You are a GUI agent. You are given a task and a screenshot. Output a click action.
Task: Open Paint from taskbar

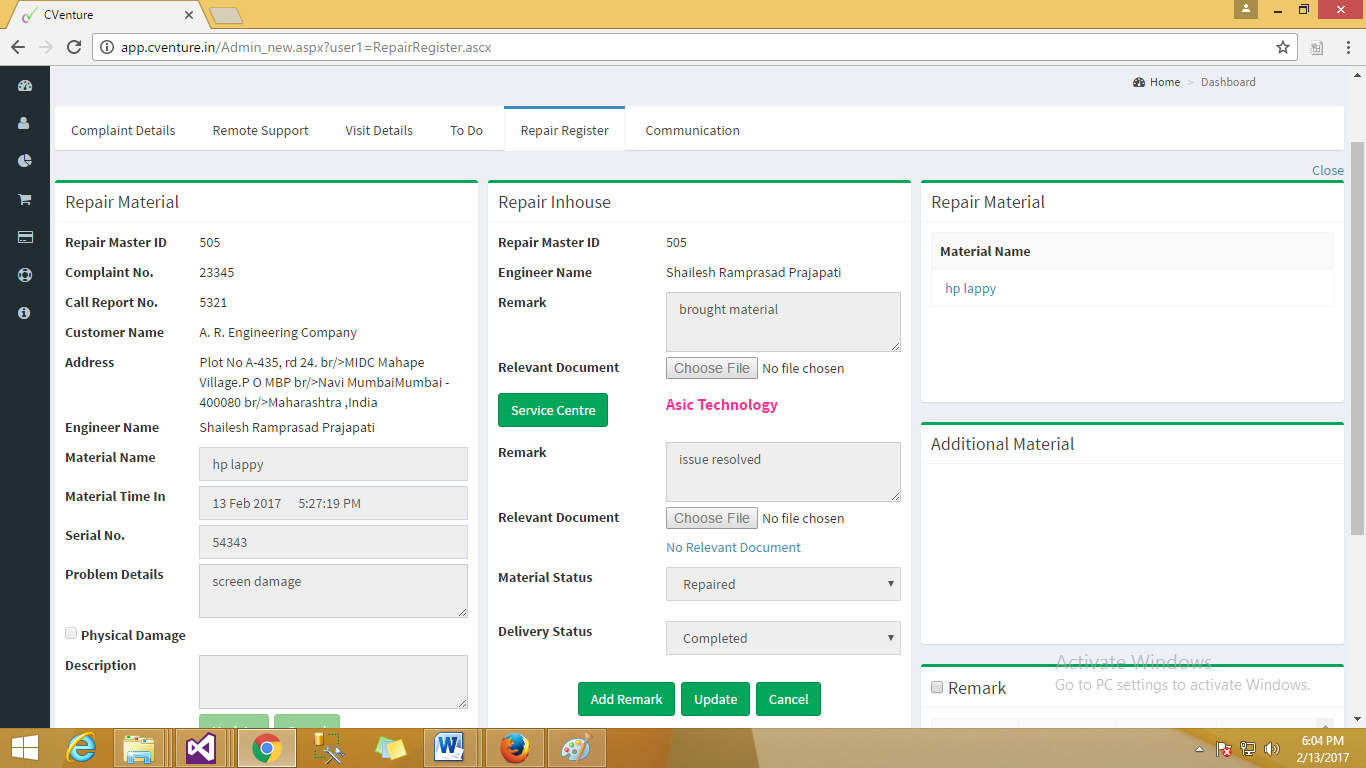pyautogui.click(x=576, y=748)
